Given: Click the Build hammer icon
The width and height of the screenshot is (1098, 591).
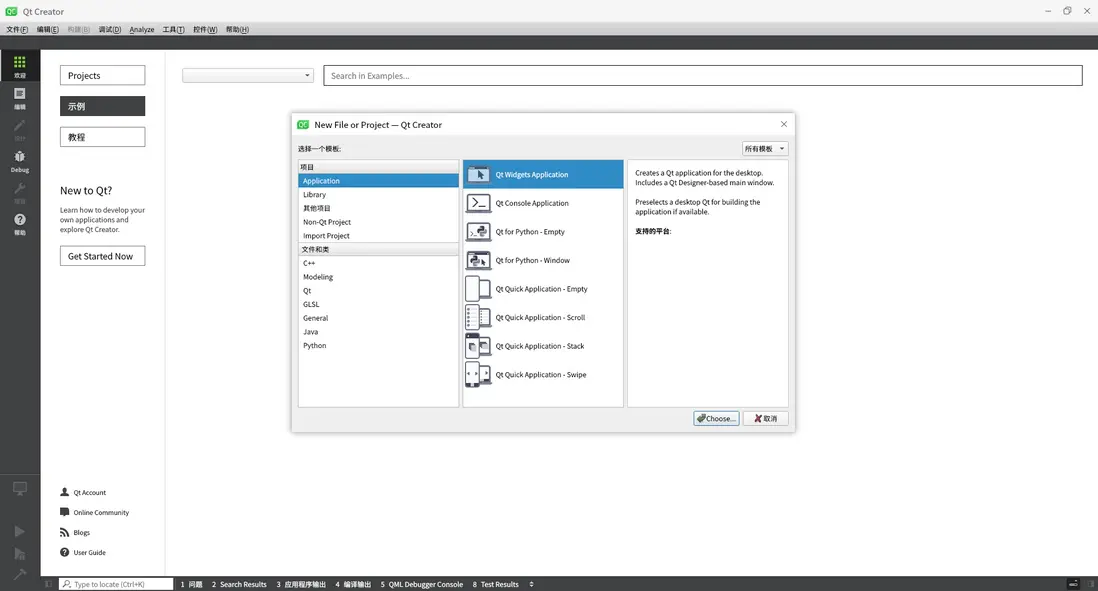Looking at the screenshot, I should [20, 574].
